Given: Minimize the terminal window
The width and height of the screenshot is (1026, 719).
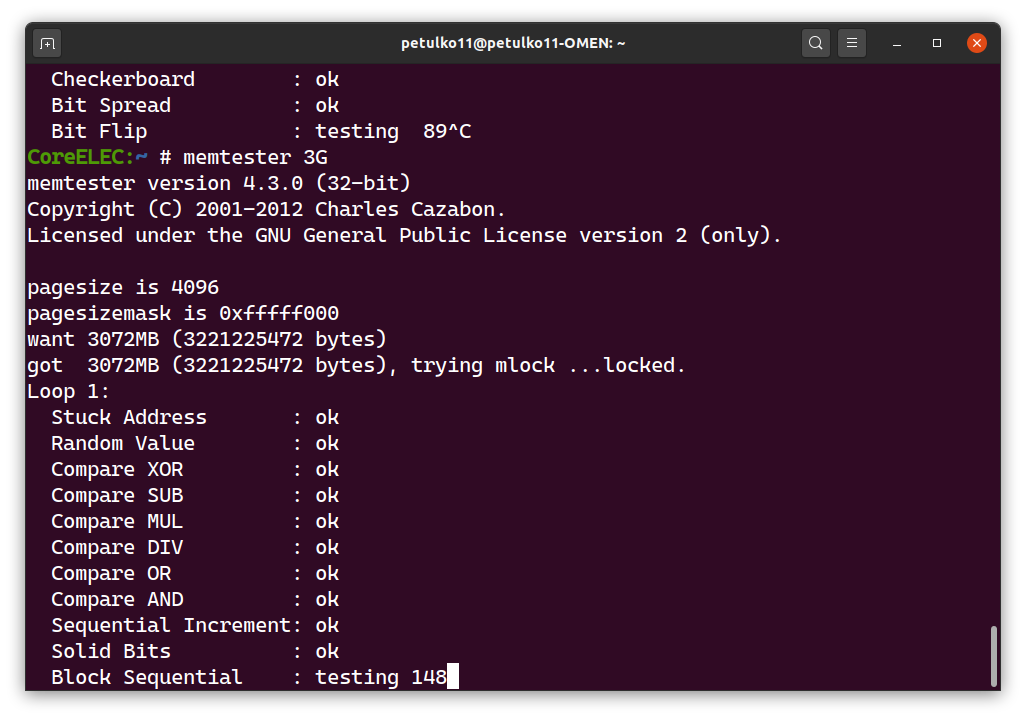Looking at the screenshot, I should pyautogui.click(x=898, y=43).
